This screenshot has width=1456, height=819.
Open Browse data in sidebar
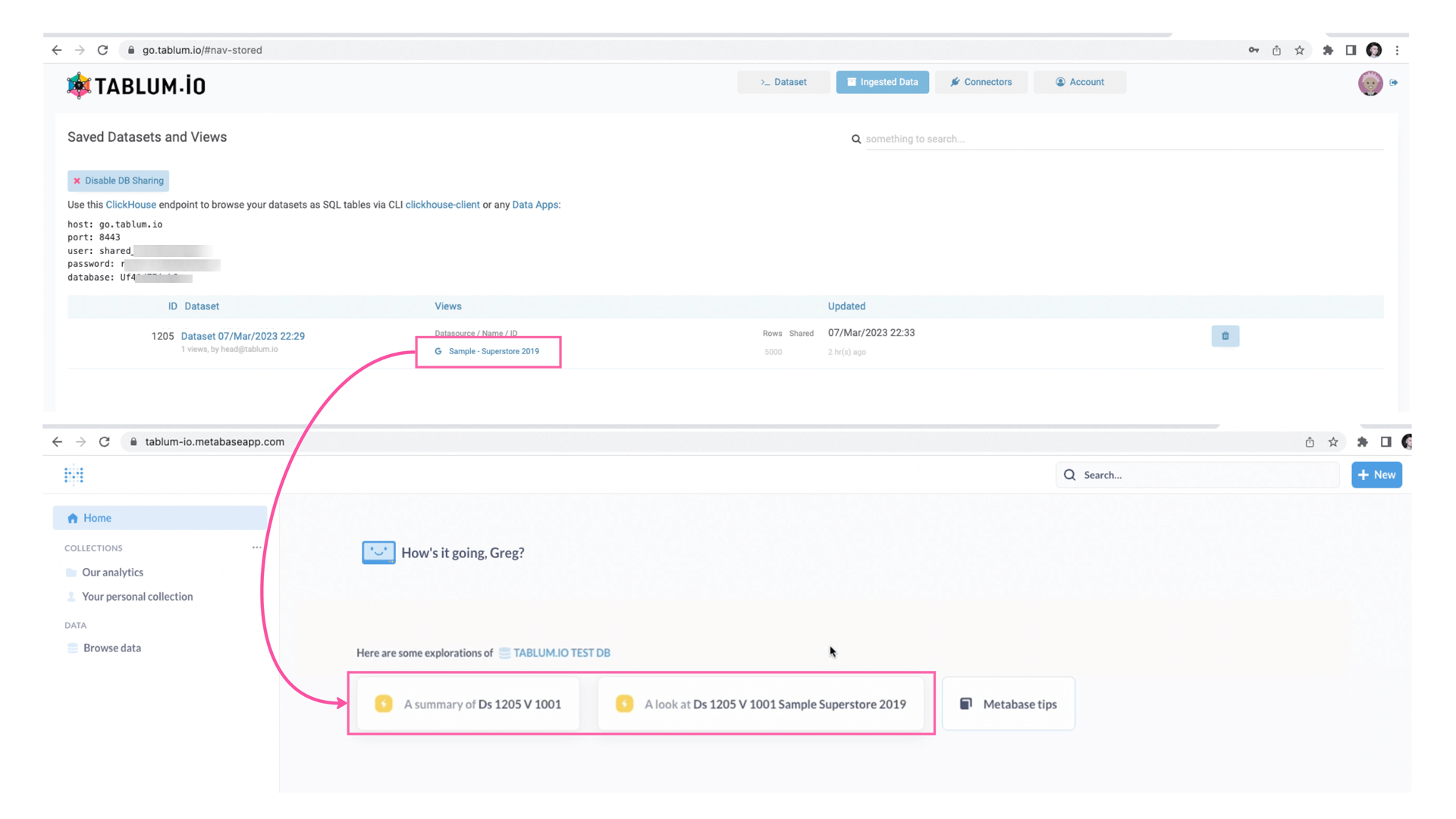tap(111, 648)
